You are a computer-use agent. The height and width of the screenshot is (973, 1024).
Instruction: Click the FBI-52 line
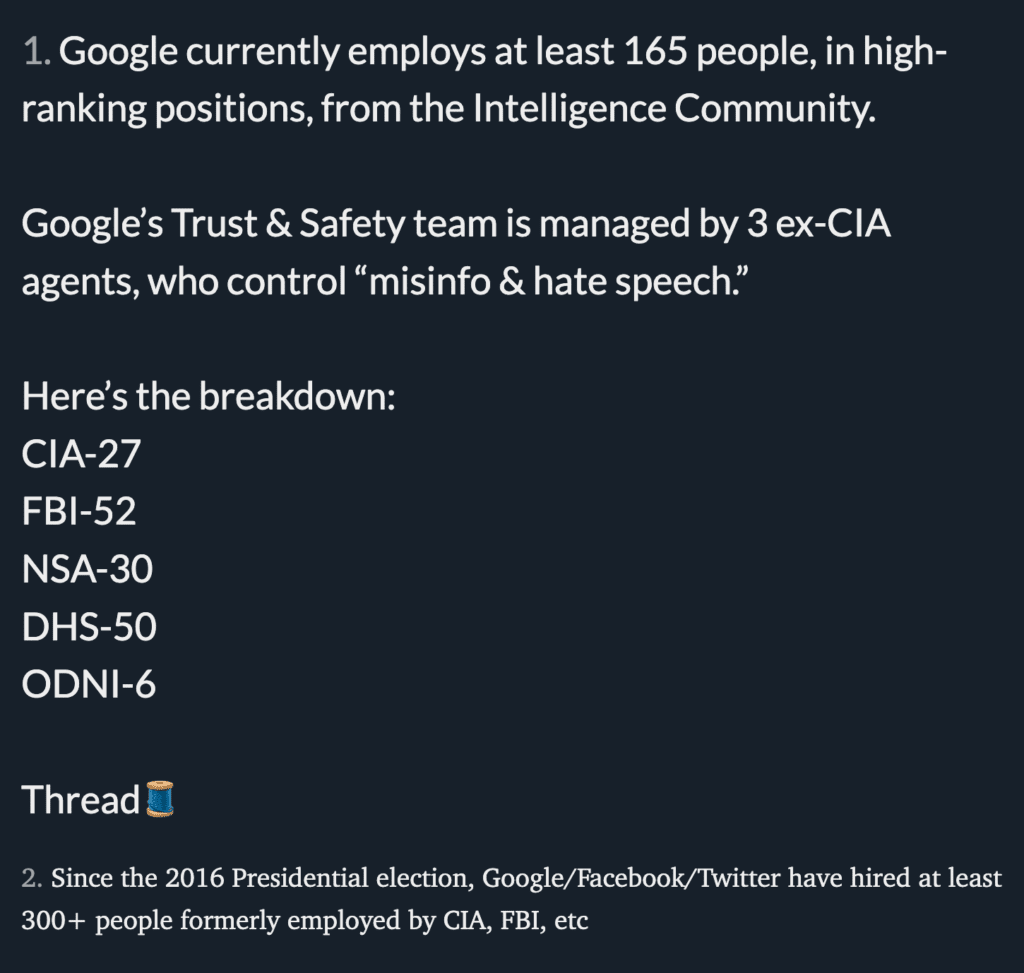pos(79,511)
